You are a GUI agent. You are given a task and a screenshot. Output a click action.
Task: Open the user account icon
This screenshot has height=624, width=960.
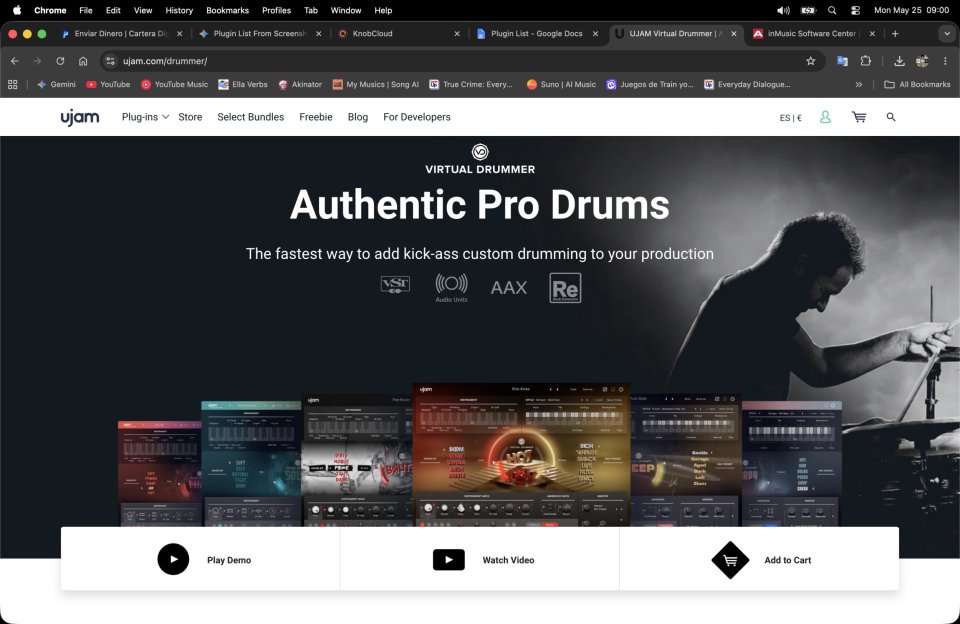pos(825,117)
